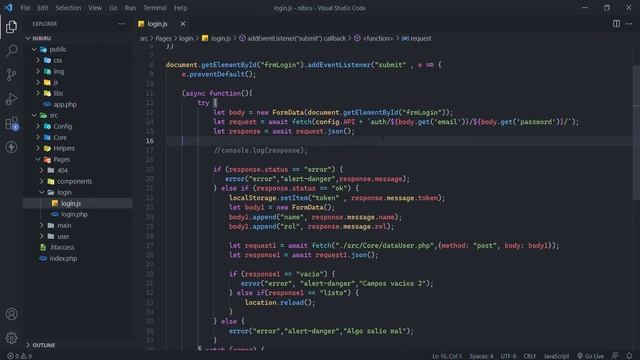The image size is (640, 360).
Task: Open Explorer views and more actions ellipsis
Action: pyautogui.click(x=121, y=24)
